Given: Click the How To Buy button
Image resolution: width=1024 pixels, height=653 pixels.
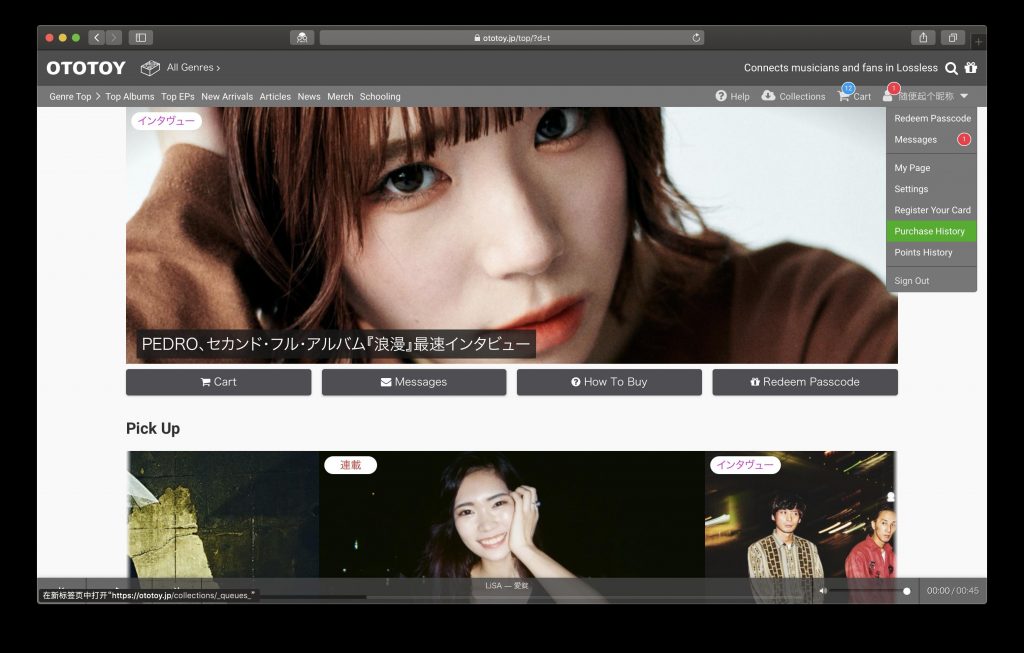Looking at the screenshot, I should (x=609, y=382).
